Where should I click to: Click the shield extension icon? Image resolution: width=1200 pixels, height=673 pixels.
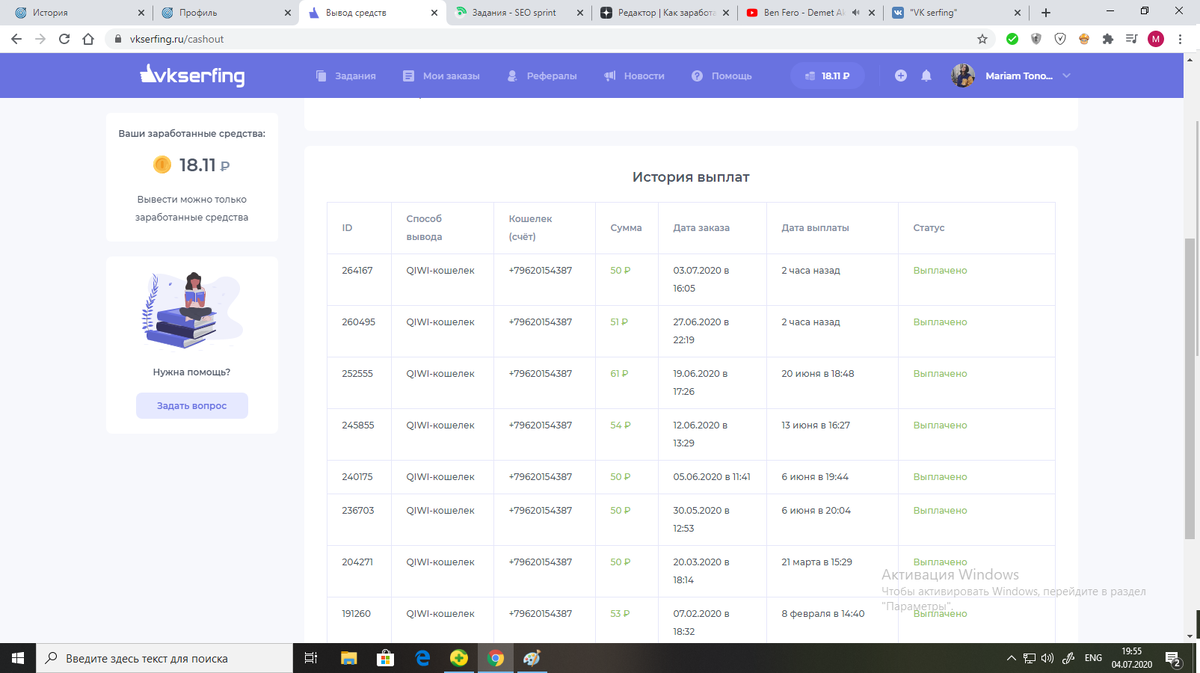1036,39
